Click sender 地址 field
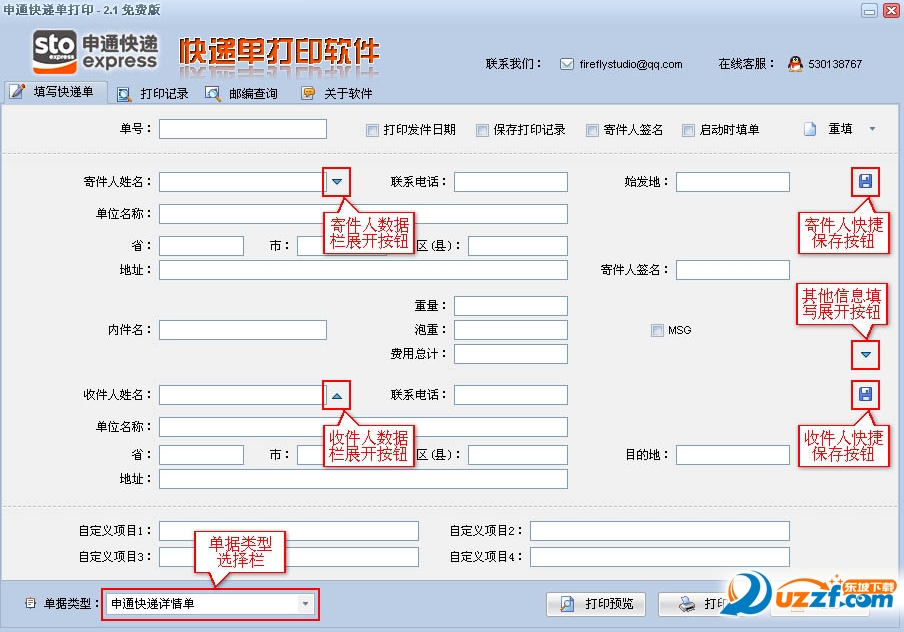The width and height of the screenshot is (904, 632). 363,270
